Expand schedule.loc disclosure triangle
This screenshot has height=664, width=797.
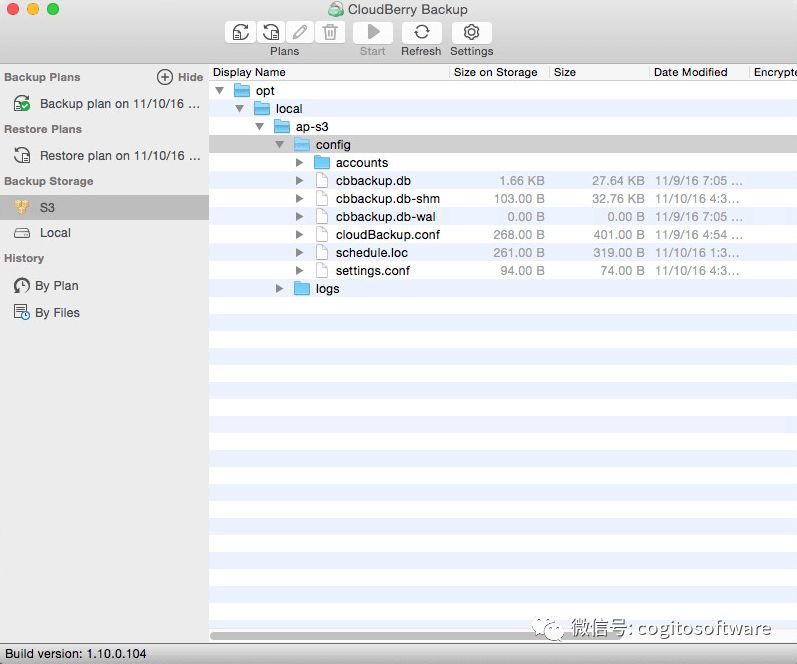tap(299, 253)
